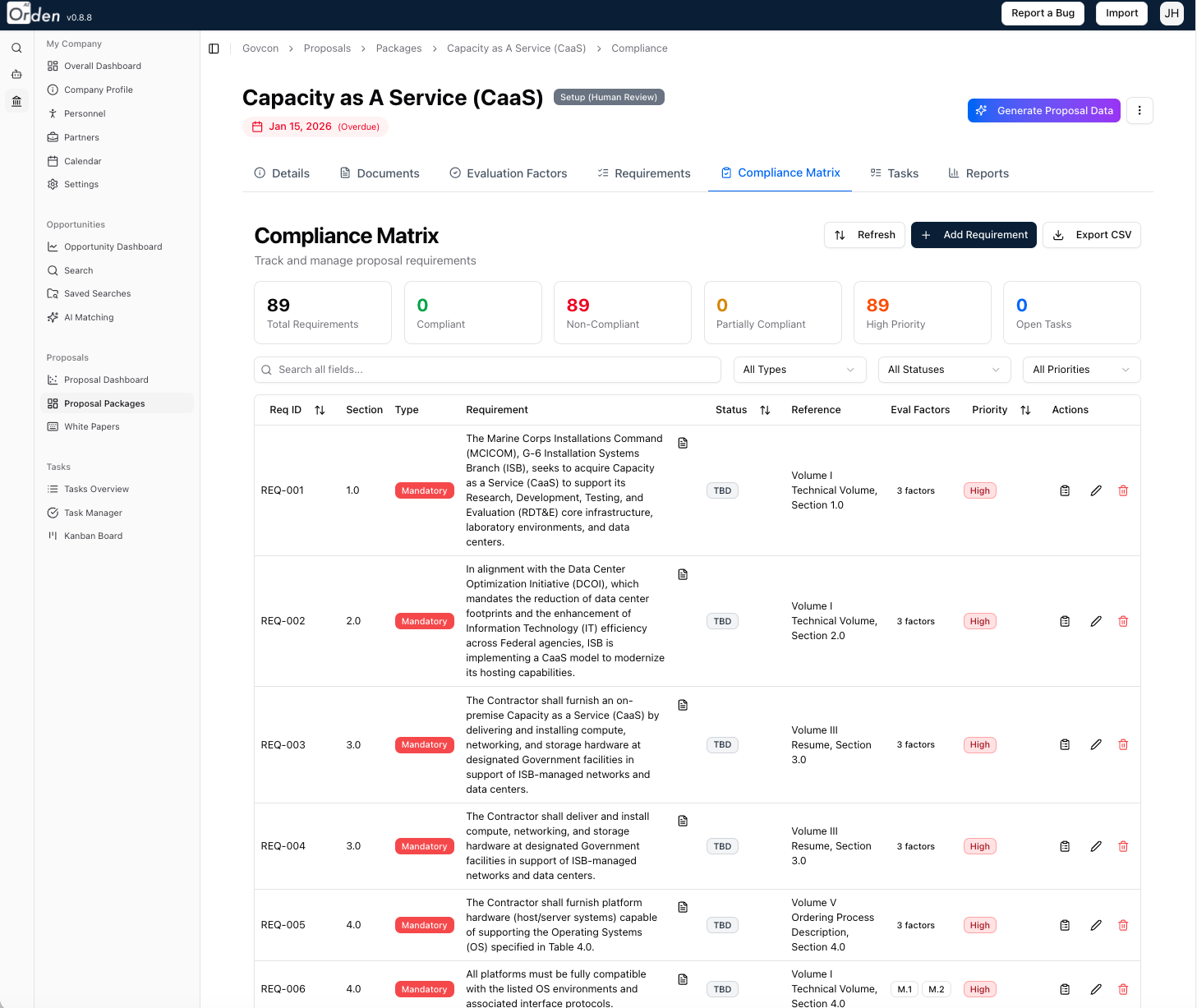Click the document icon beside REQ-004's requirement text
Screen dimensions: 1197x1008
pos(683,820)
